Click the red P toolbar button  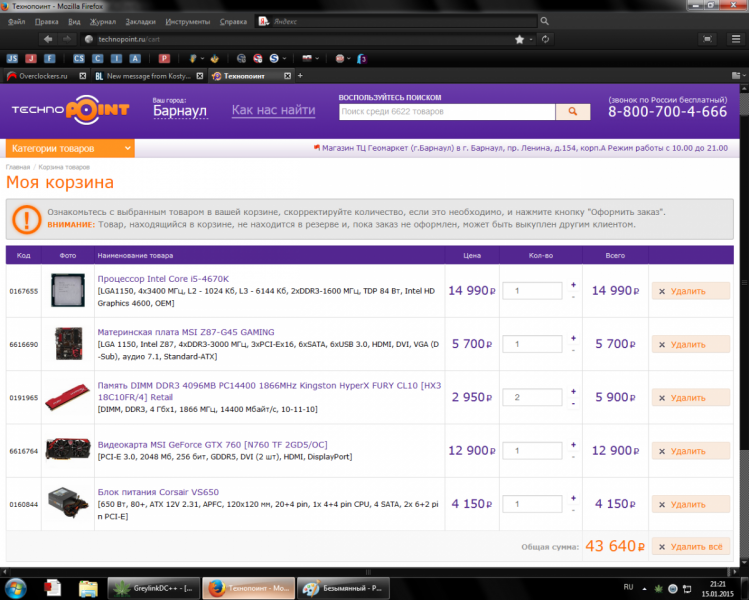click(x=164, y=58)
